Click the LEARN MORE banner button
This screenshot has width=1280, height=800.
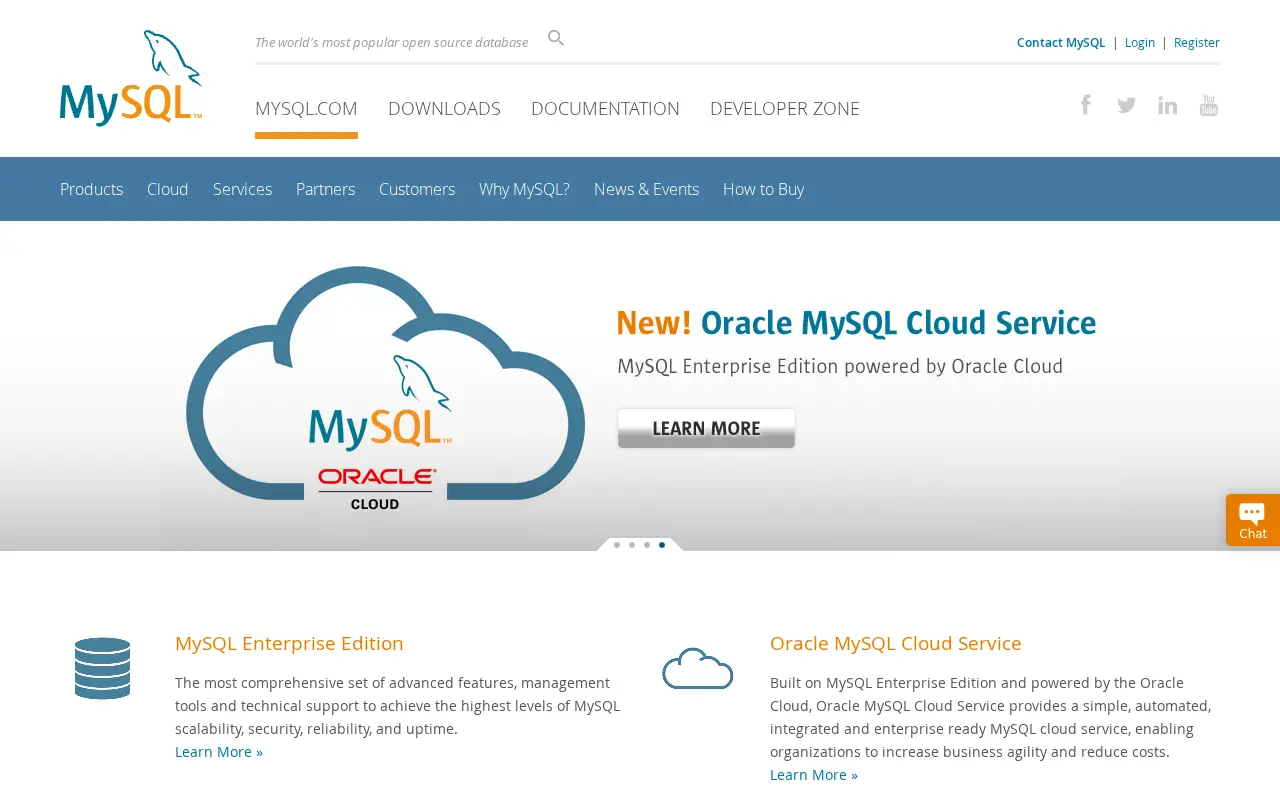point(706,428)
